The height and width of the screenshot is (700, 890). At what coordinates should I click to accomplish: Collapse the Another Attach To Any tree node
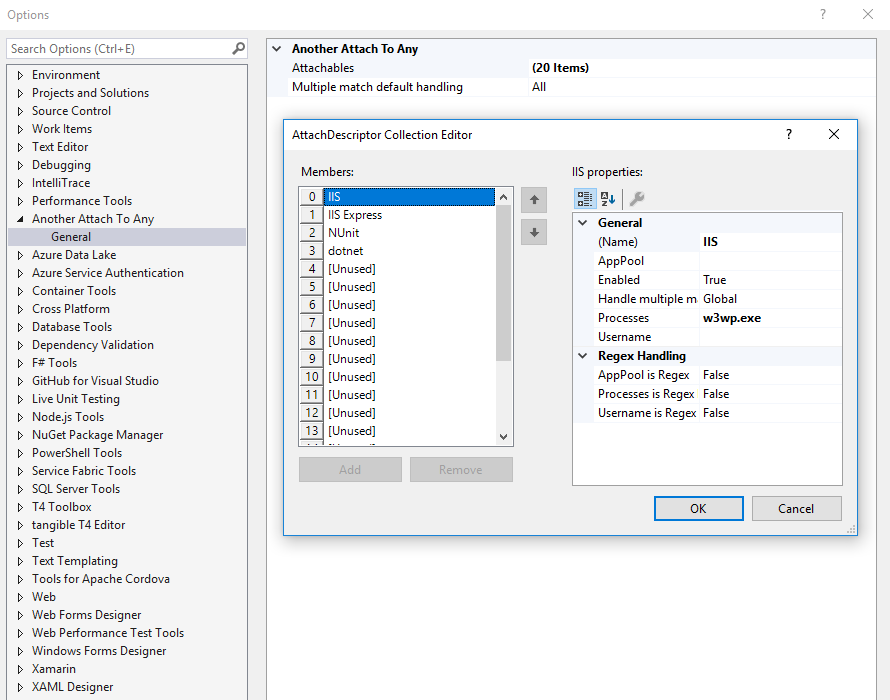(20, 219)
